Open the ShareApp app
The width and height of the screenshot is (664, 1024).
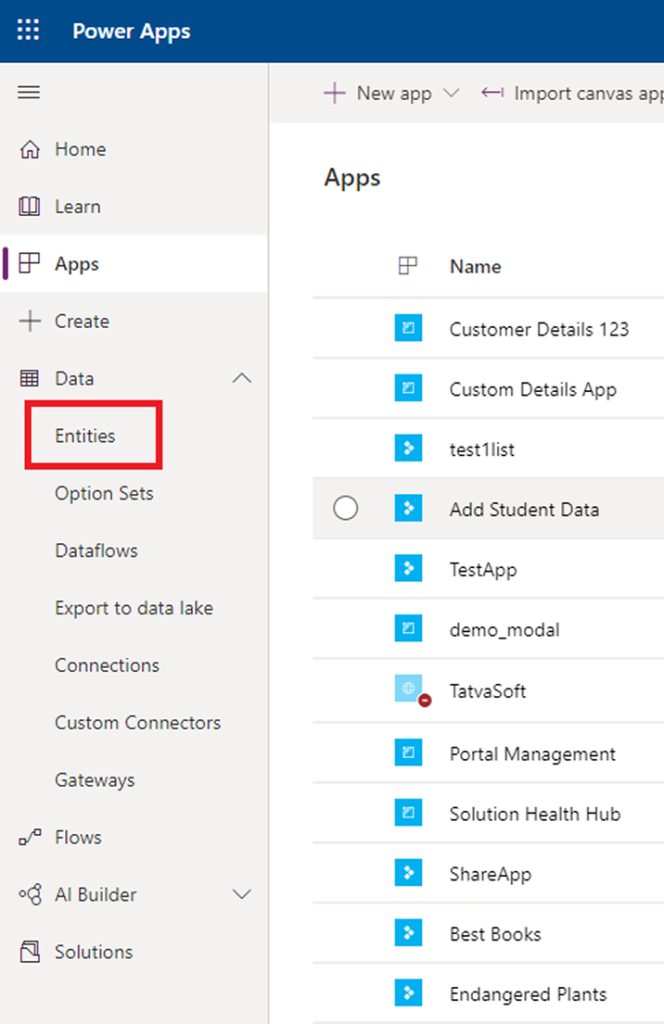pos(490,874)
